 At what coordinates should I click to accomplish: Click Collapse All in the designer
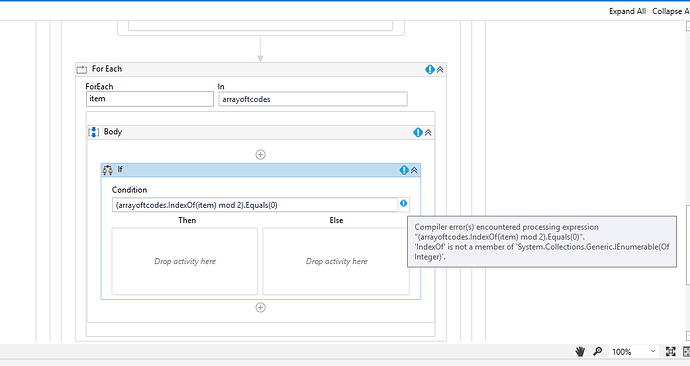coord(671,11)
